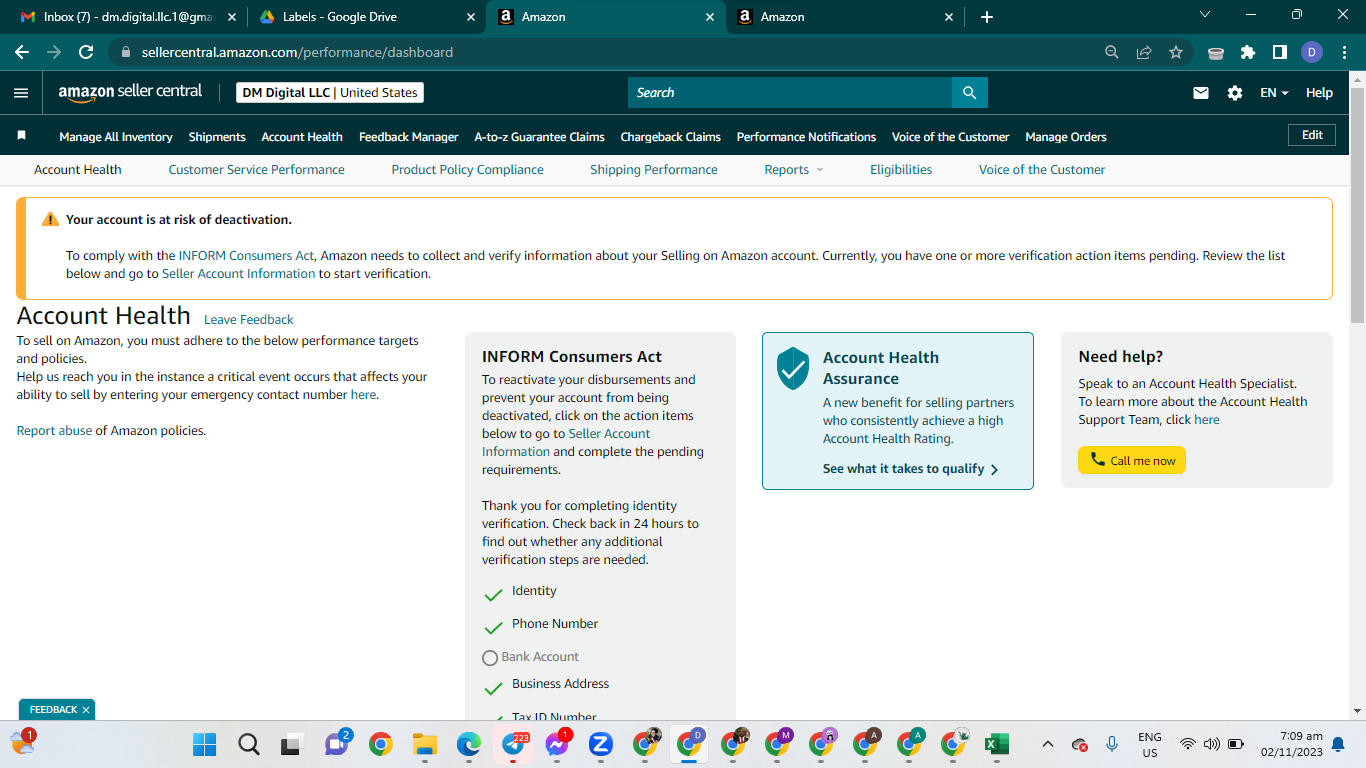Toggle the Chrome side panel
The height and width of the screenshot is (768, 1366).
[x=1279, y=52]
